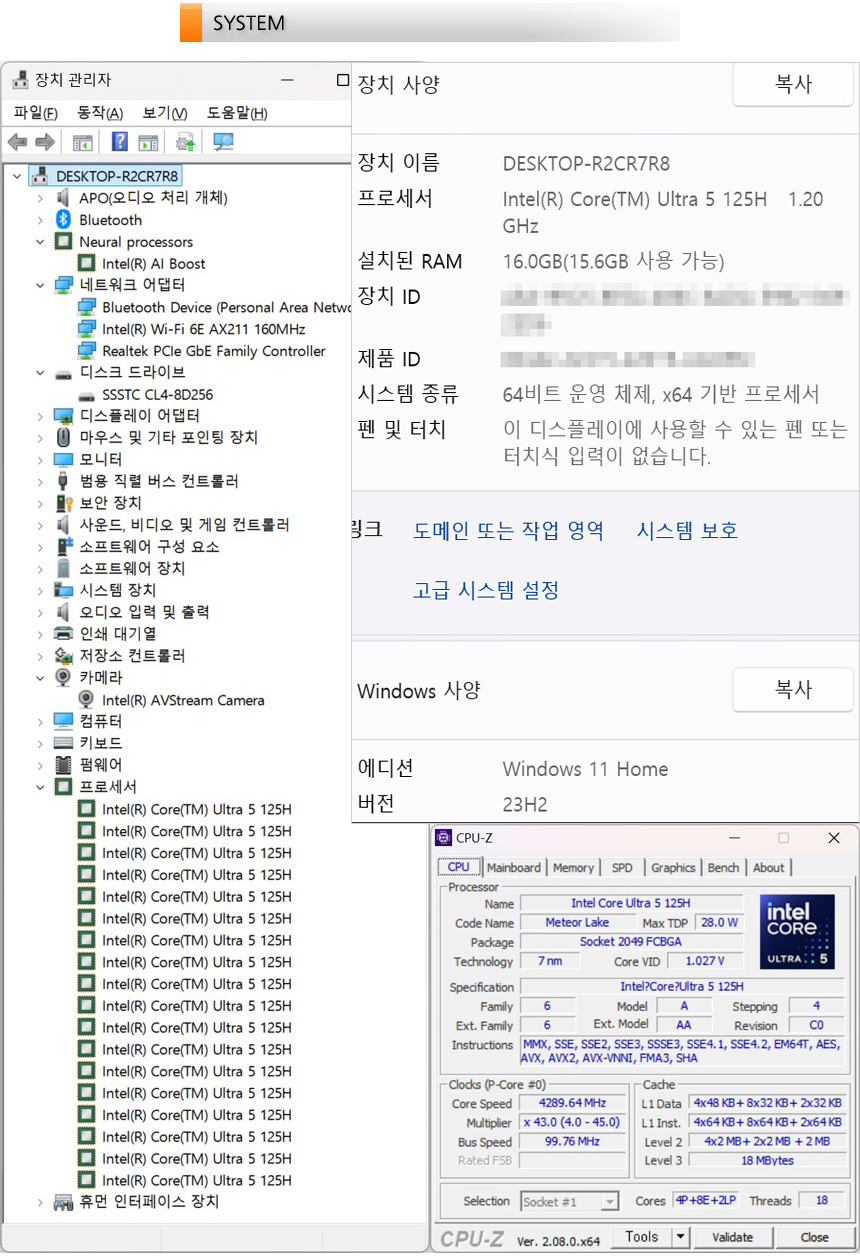Expand the 디스플레이 어댑터 category
860x1257 pixels.
(x=40, y=416)
